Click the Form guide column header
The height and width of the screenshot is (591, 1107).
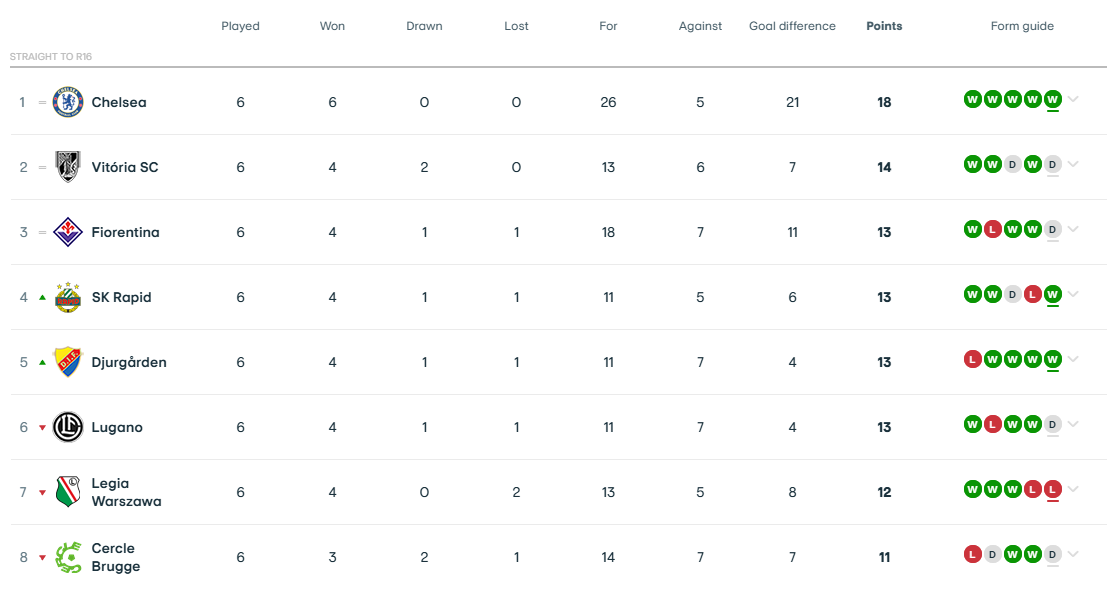point(1022,26)
